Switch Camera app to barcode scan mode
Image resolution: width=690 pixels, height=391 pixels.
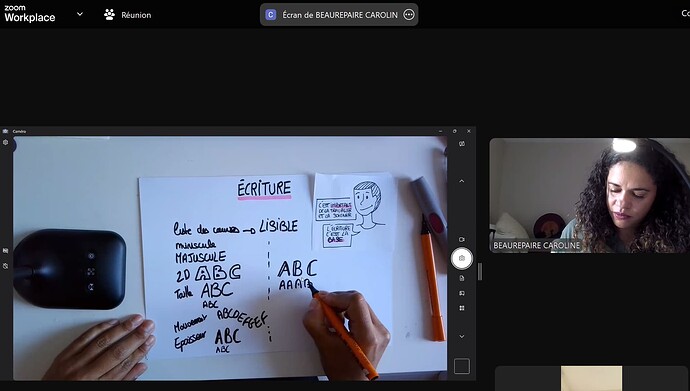click(x=462, y=308)
